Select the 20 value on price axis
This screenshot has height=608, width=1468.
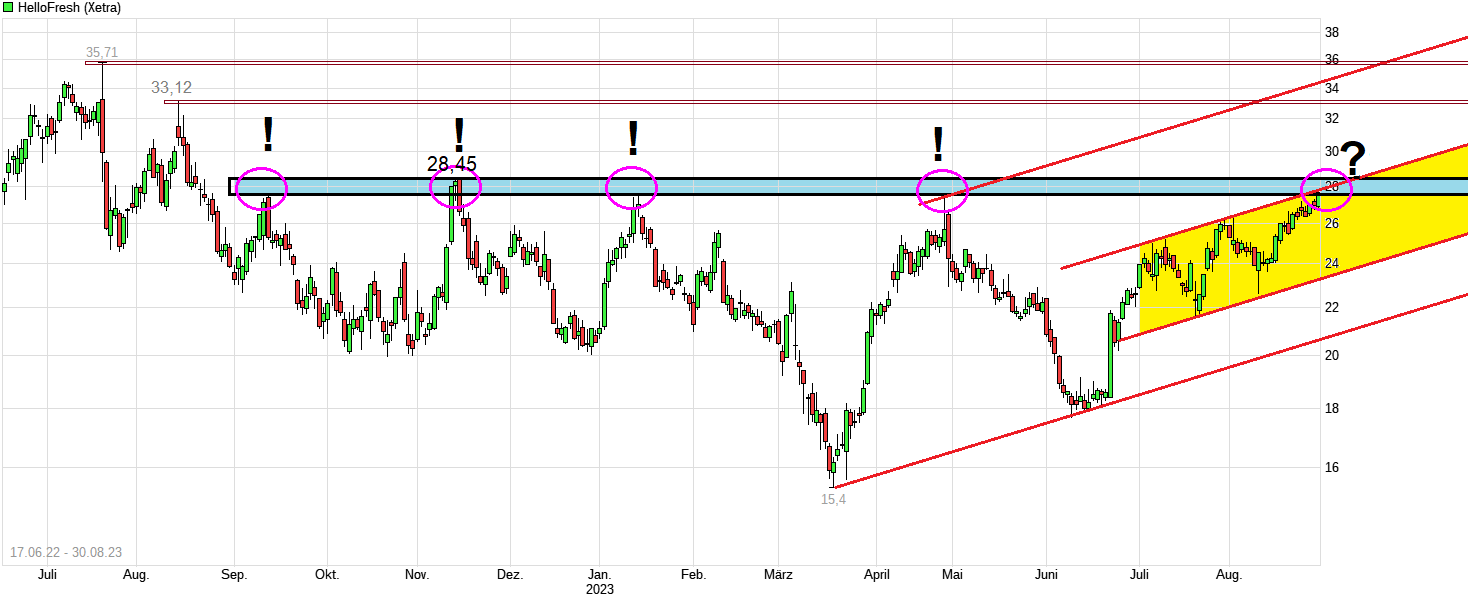(1332, 355)
